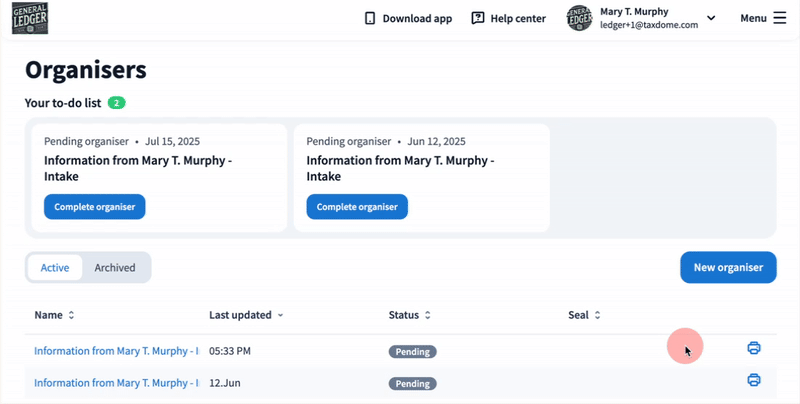Click the General Ledger logo

coord(29,18)
